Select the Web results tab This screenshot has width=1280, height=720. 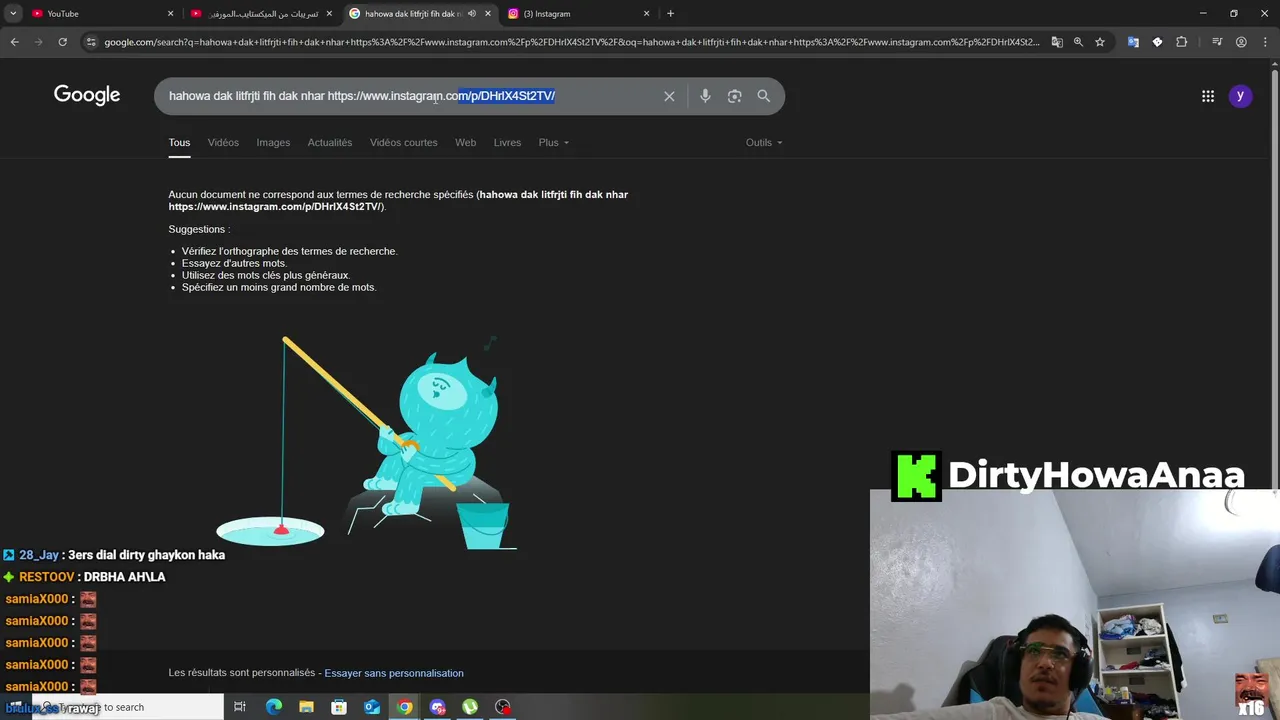click(466, 143)
